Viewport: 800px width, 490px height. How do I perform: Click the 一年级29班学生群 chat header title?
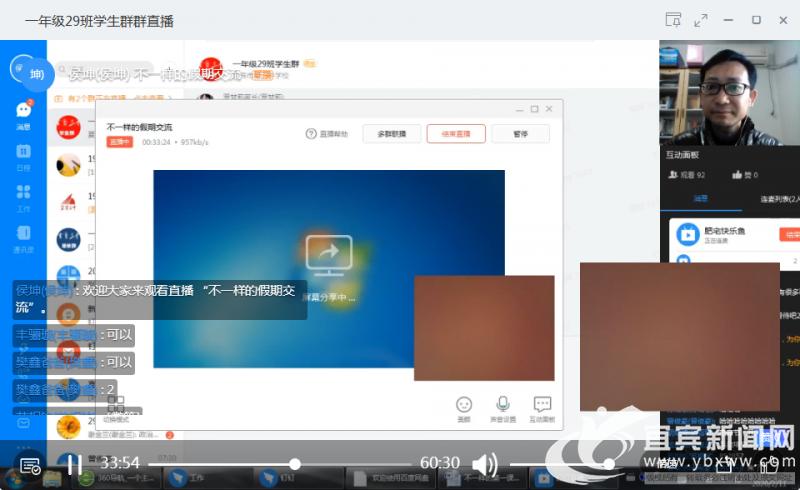click(266, 64)
